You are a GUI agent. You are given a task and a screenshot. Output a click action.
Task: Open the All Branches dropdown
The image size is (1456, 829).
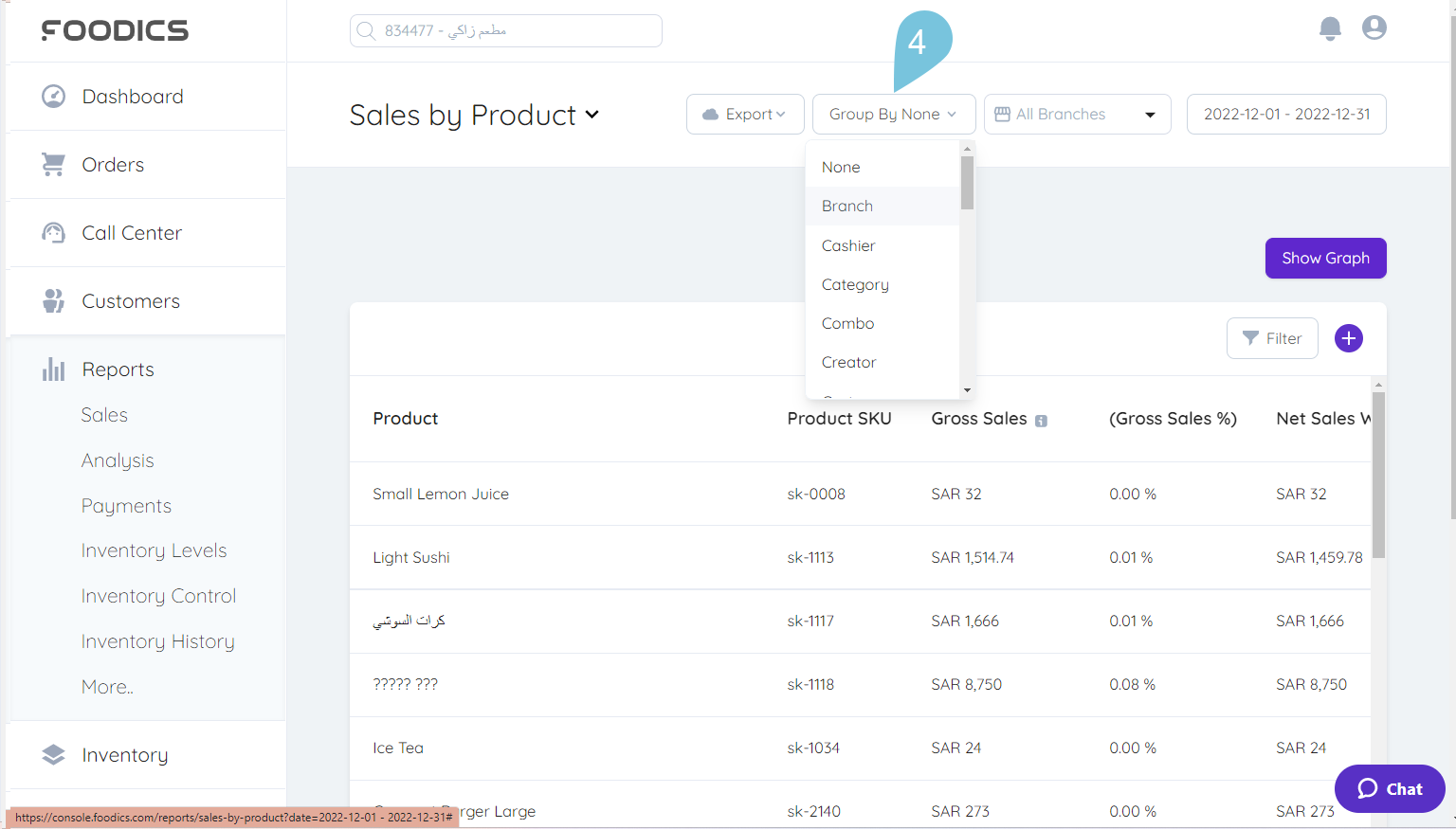pos(1077,114)
